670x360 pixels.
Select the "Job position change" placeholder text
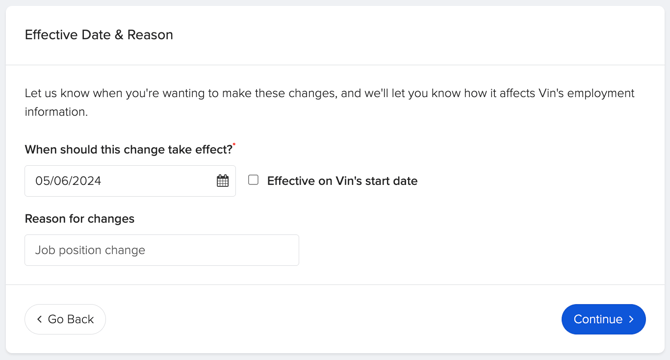coord(90,250)
